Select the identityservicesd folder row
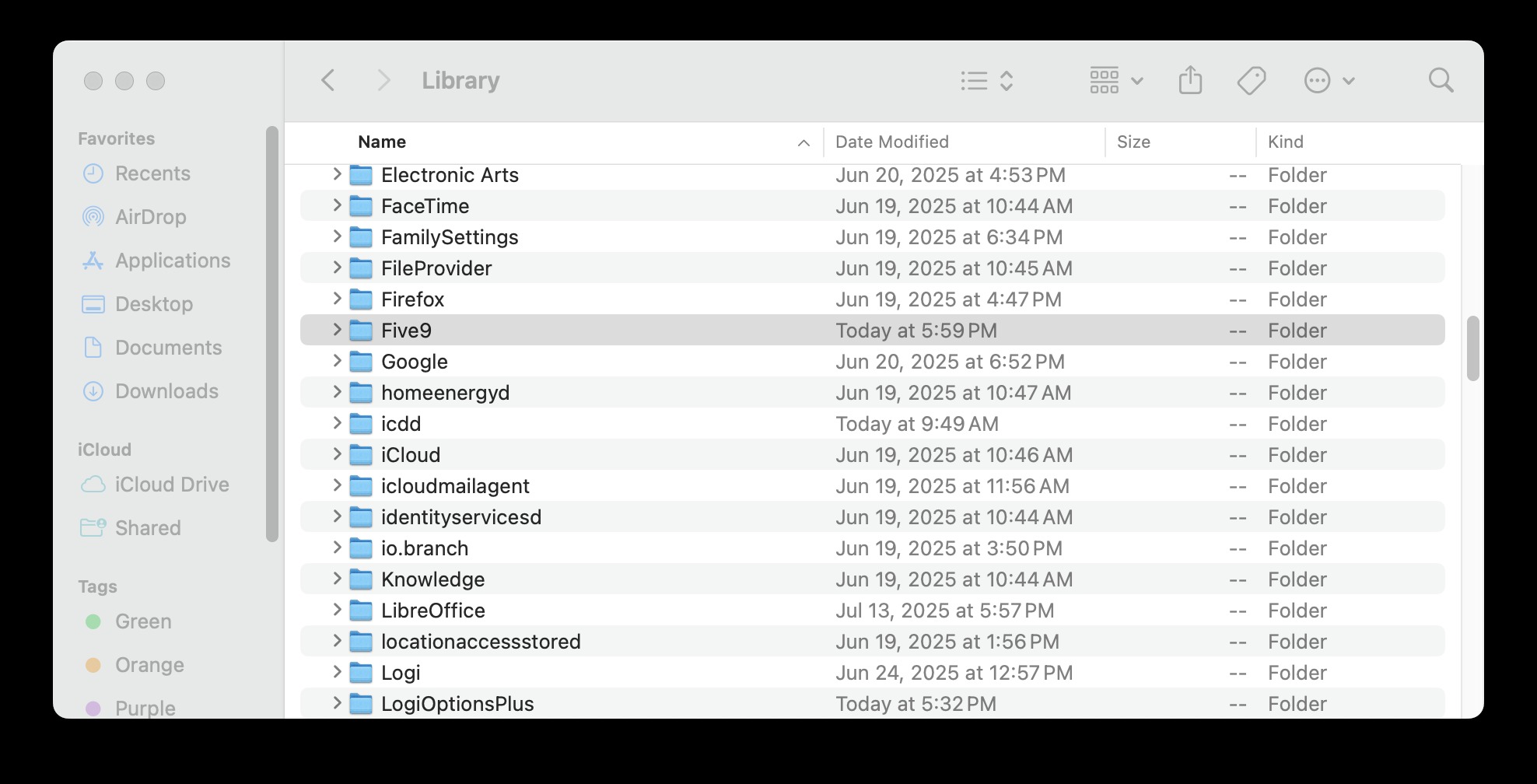This screenshot has width=1537, height=784. pyautogui.click(x=872, y=517)
